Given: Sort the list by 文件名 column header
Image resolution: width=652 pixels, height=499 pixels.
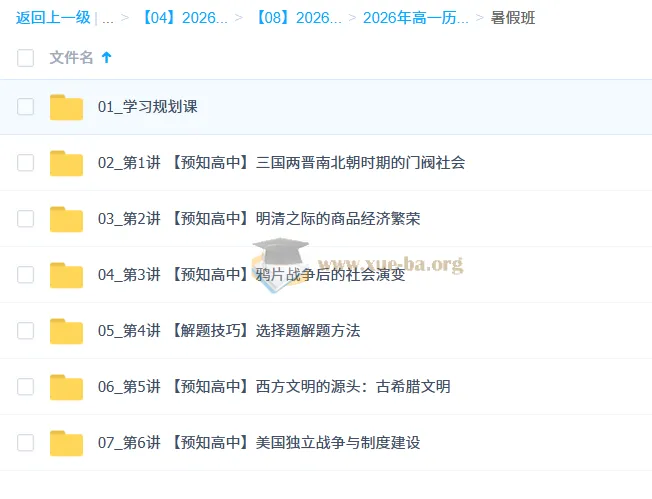Looking at the screenshot, I should coord(71,58).
